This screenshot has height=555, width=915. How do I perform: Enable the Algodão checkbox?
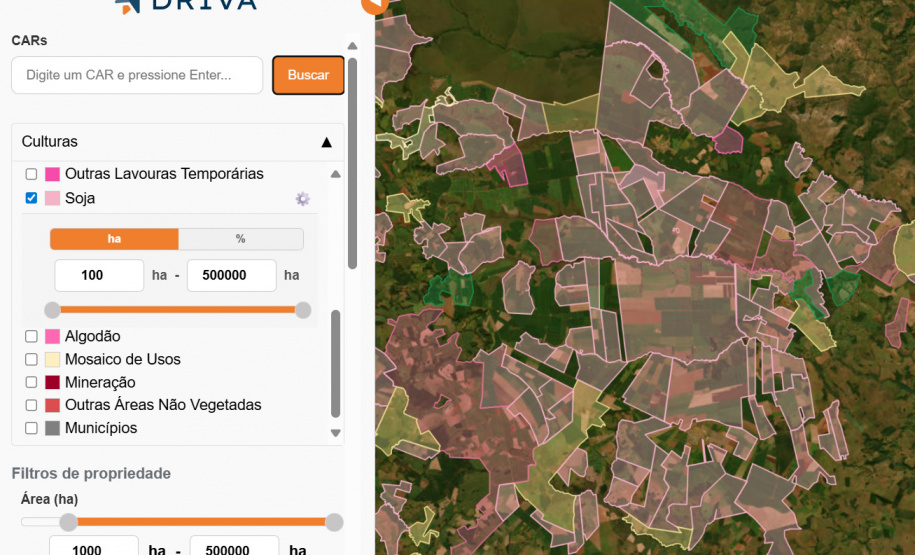32,336
